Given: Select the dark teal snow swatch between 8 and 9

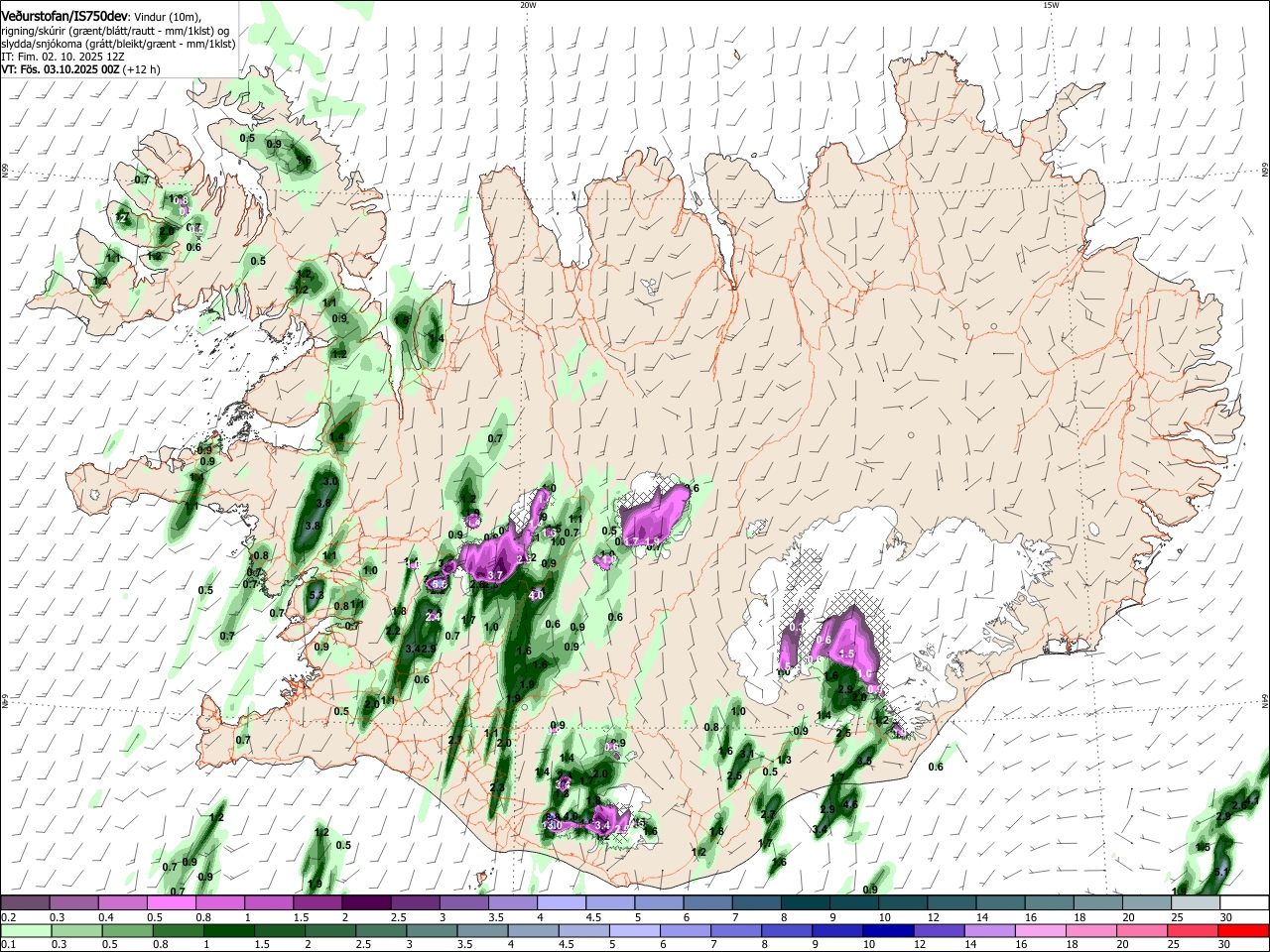Looking at the screenshot, I should 806,902.
